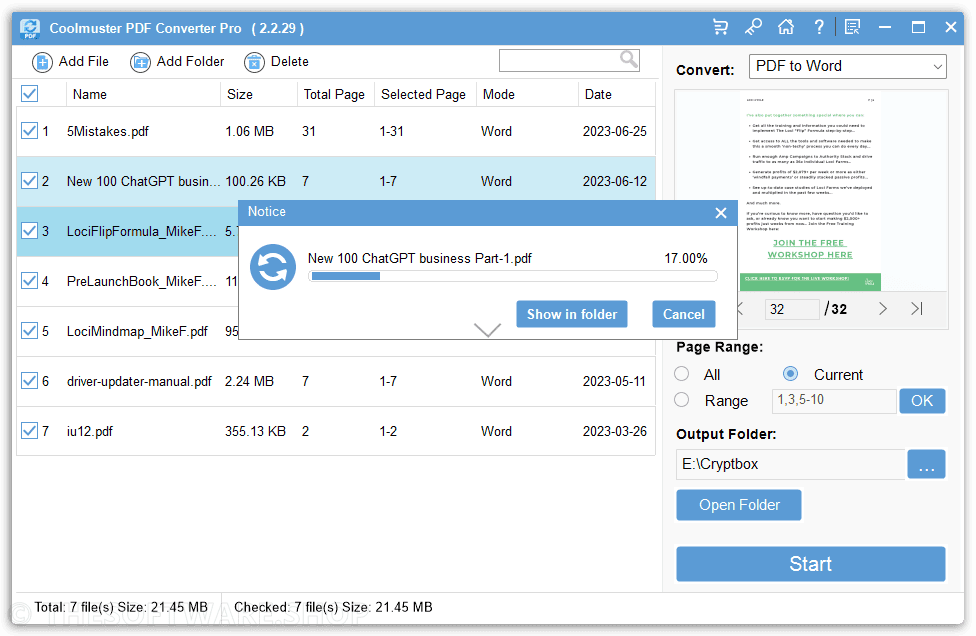
Task: Click the Add Folder icon
Action: [140, 62]
